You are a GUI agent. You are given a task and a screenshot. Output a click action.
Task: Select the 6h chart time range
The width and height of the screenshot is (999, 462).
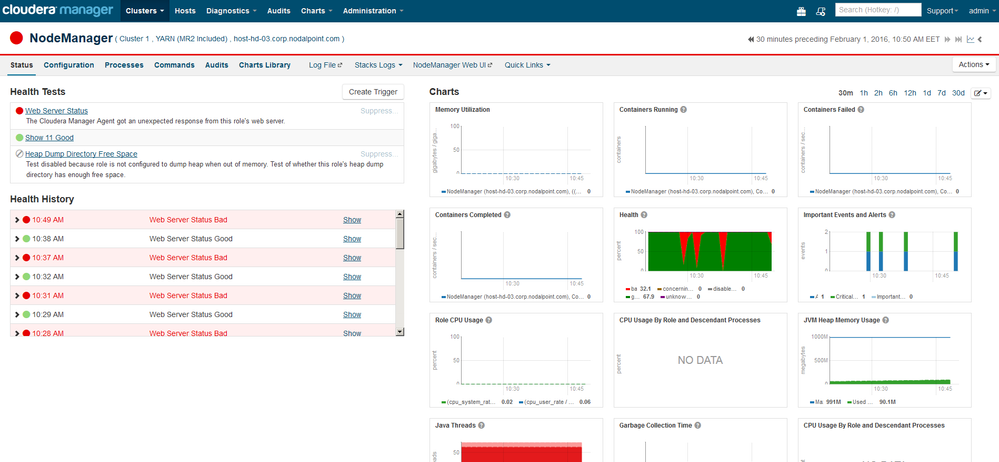pyautogui.click(x=893, y=92)
